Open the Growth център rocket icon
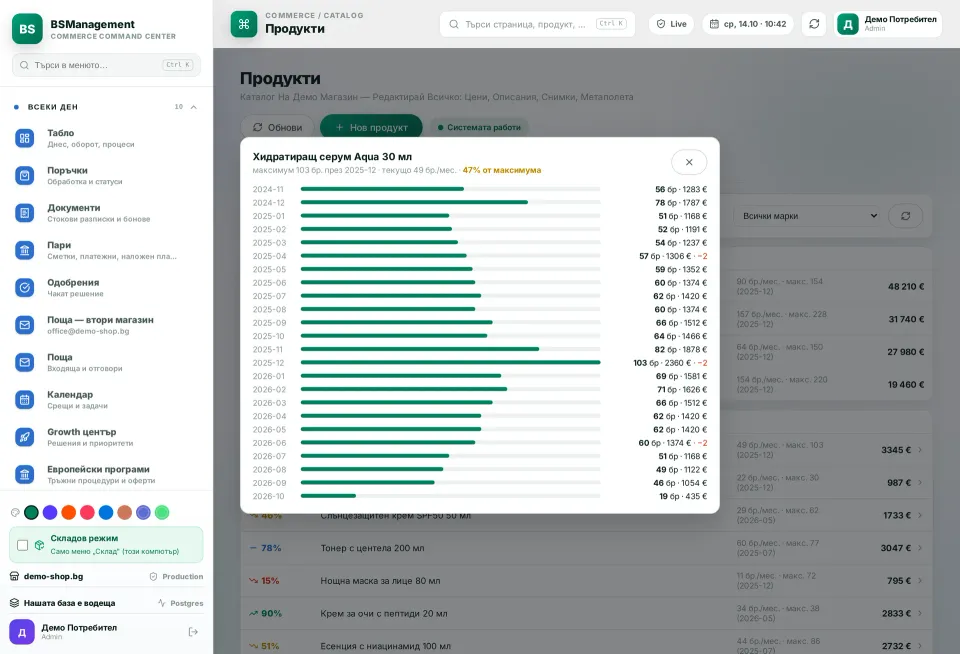 coord(24,437)
